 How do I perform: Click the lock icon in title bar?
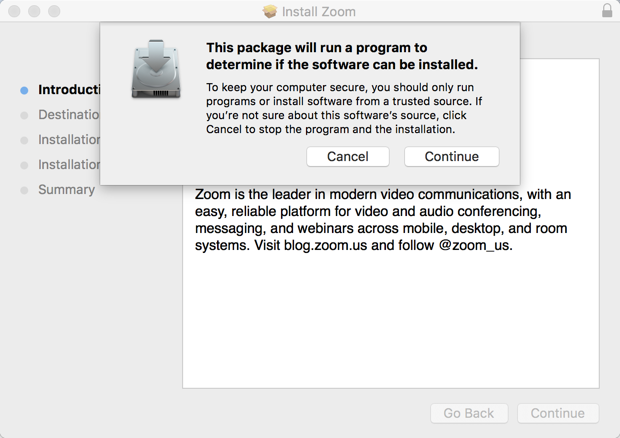click(x=607, y=11)
